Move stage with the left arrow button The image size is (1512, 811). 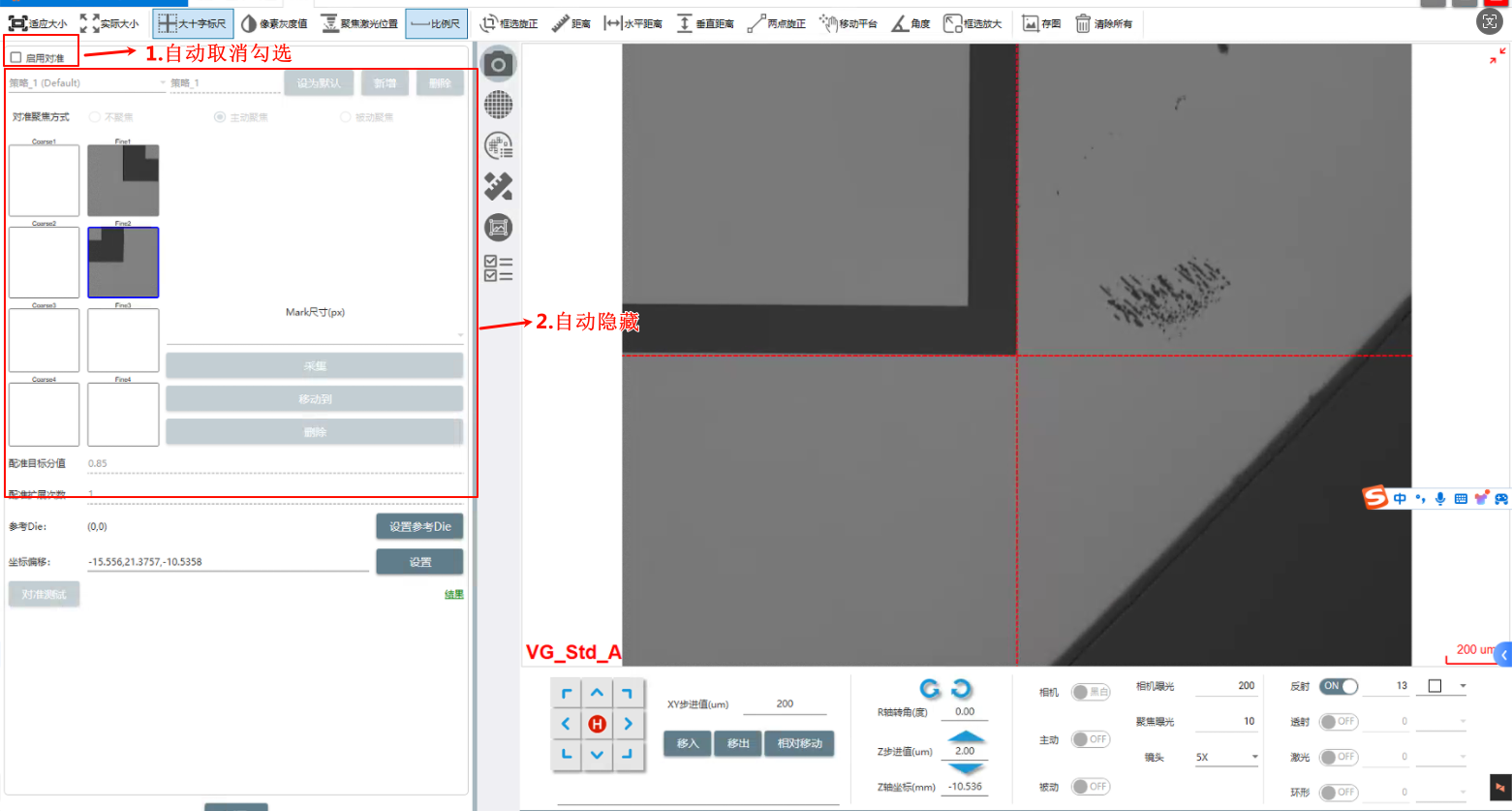(x=566, y=724)
